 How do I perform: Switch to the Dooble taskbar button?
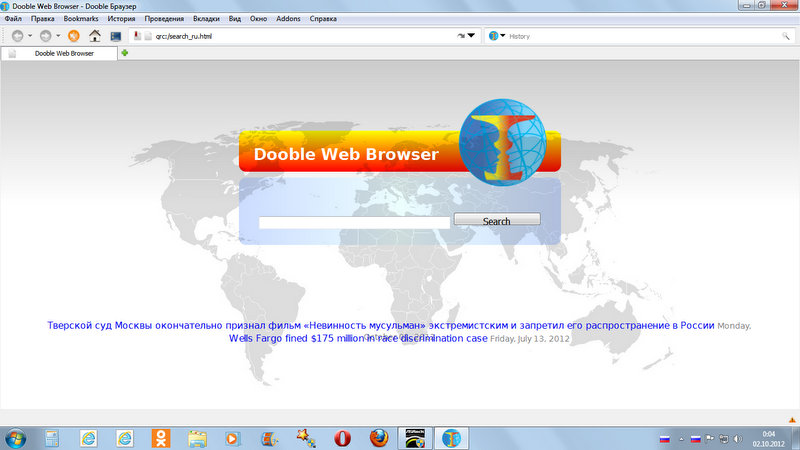(451, 438)
